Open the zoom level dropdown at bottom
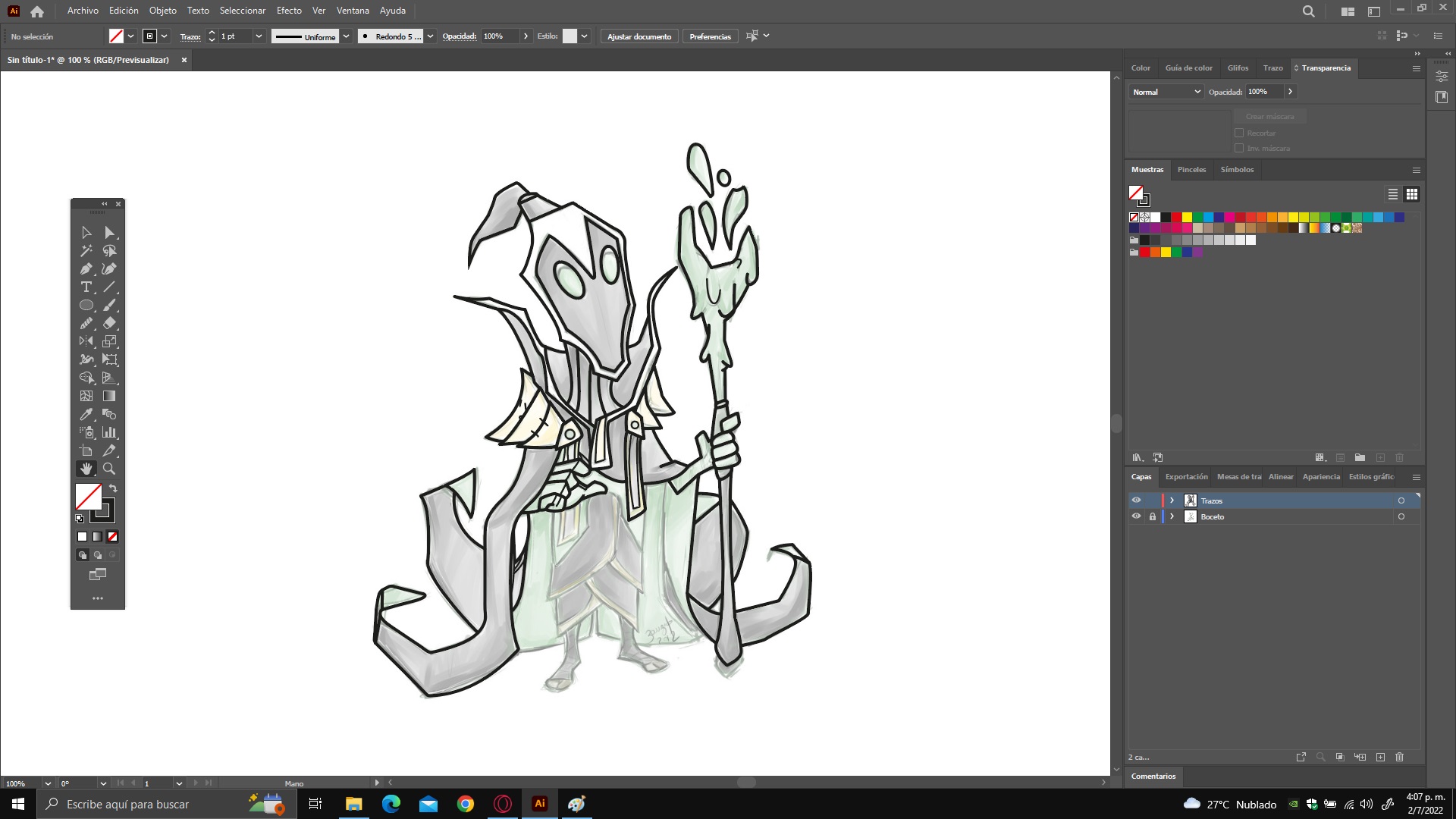The height and width of the screenshot is (819, 1456). [48, 783]
